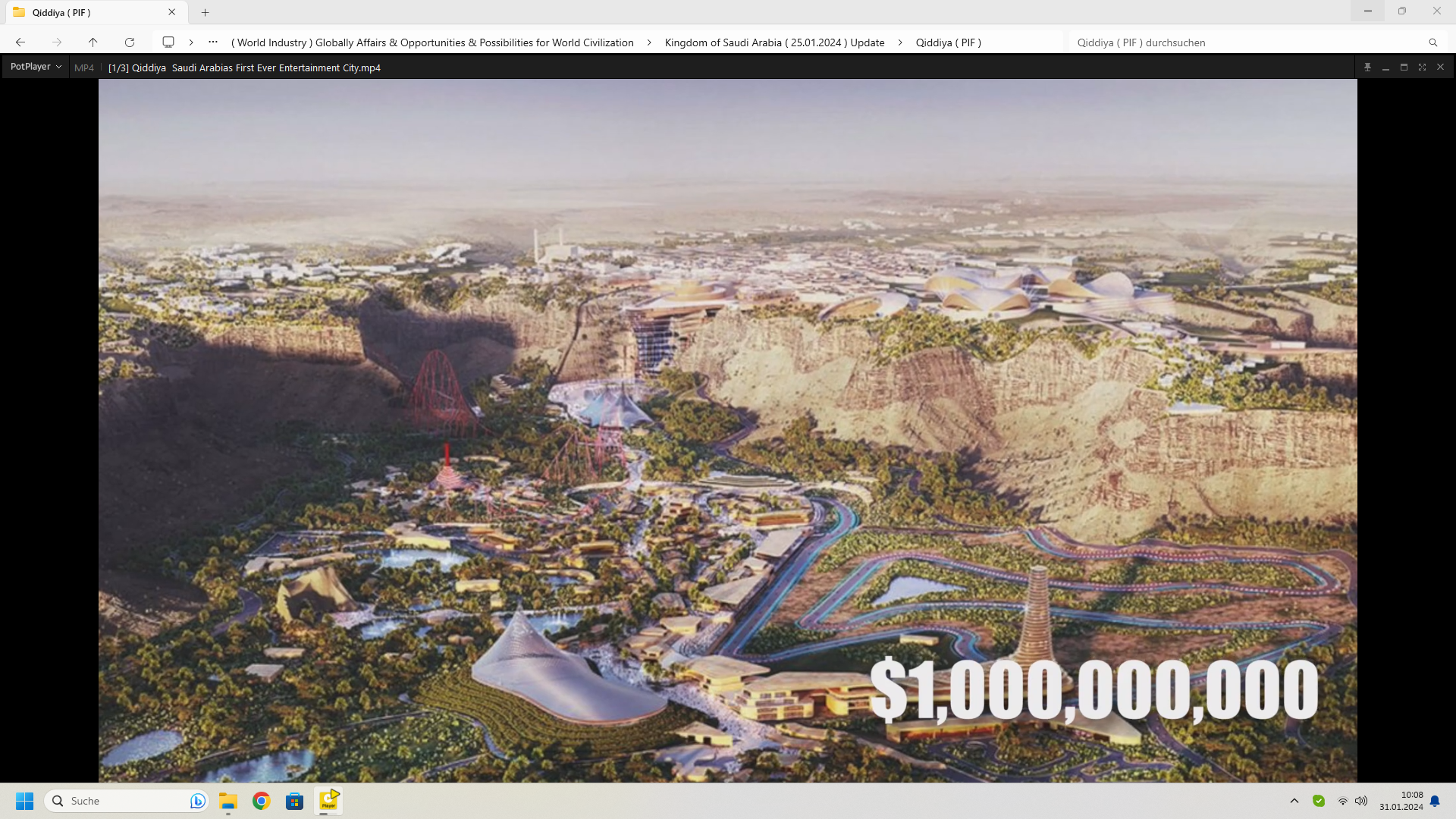Open the clock showing 10:08 31.01.2024
This screenshot has height=819, width=1456.
1401,801
